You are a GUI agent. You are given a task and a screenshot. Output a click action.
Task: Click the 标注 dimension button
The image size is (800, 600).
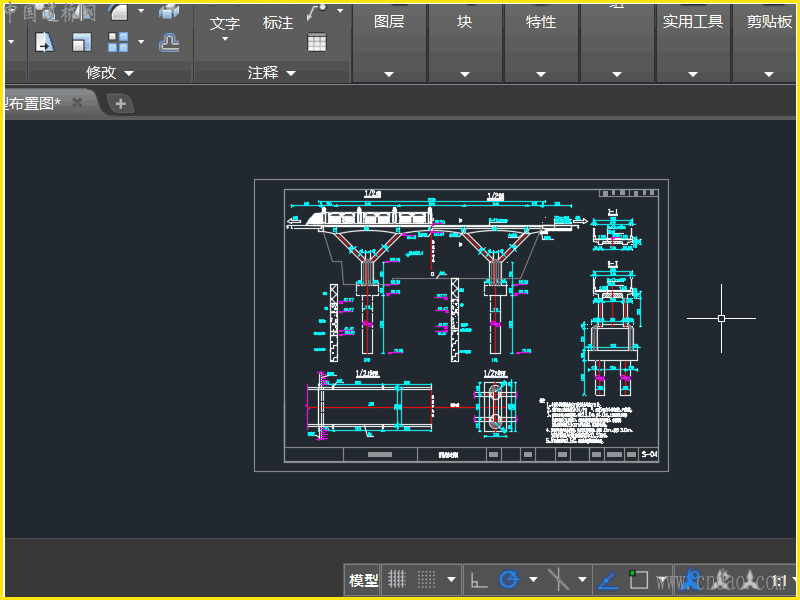click(278, 22)
